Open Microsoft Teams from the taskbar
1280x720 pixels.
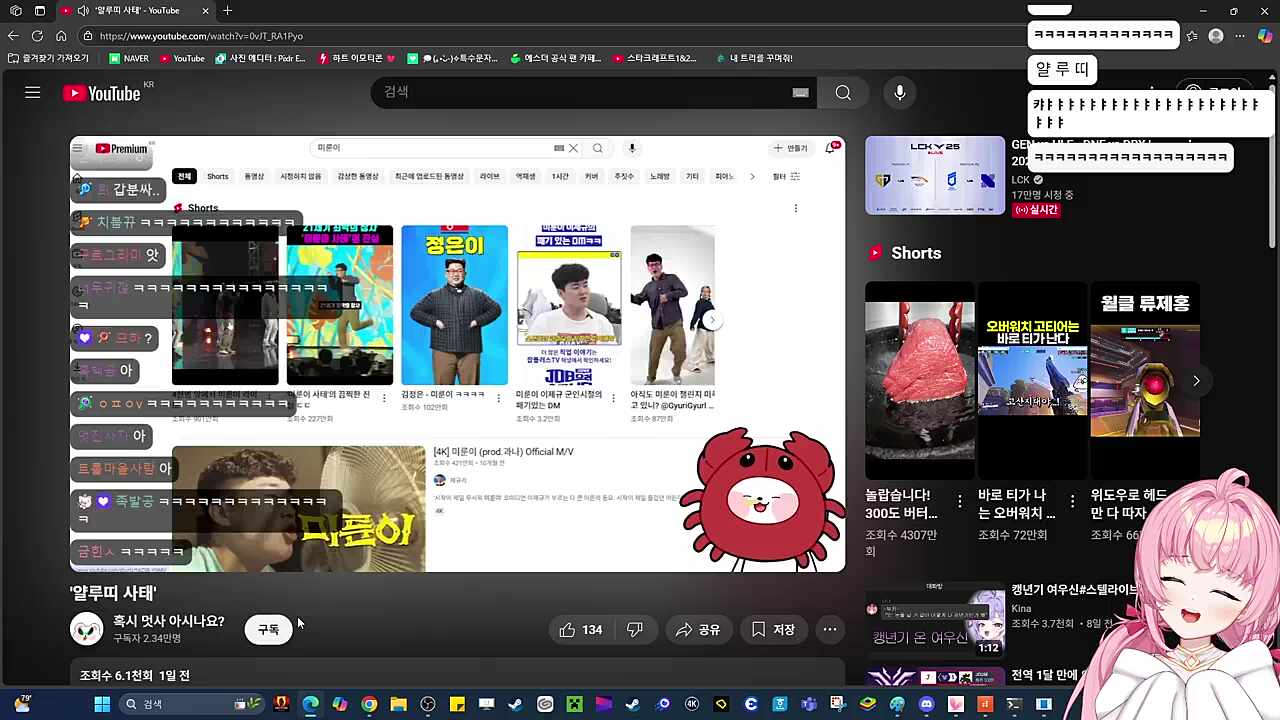pyautogui.click(x=809, y=704)
